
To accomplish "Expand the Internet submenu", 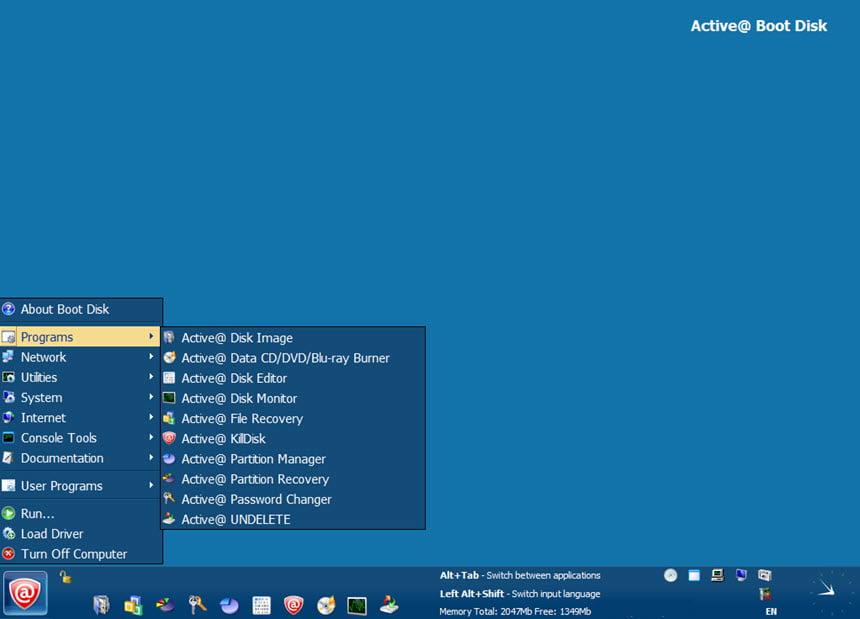I will pos(80,418).
